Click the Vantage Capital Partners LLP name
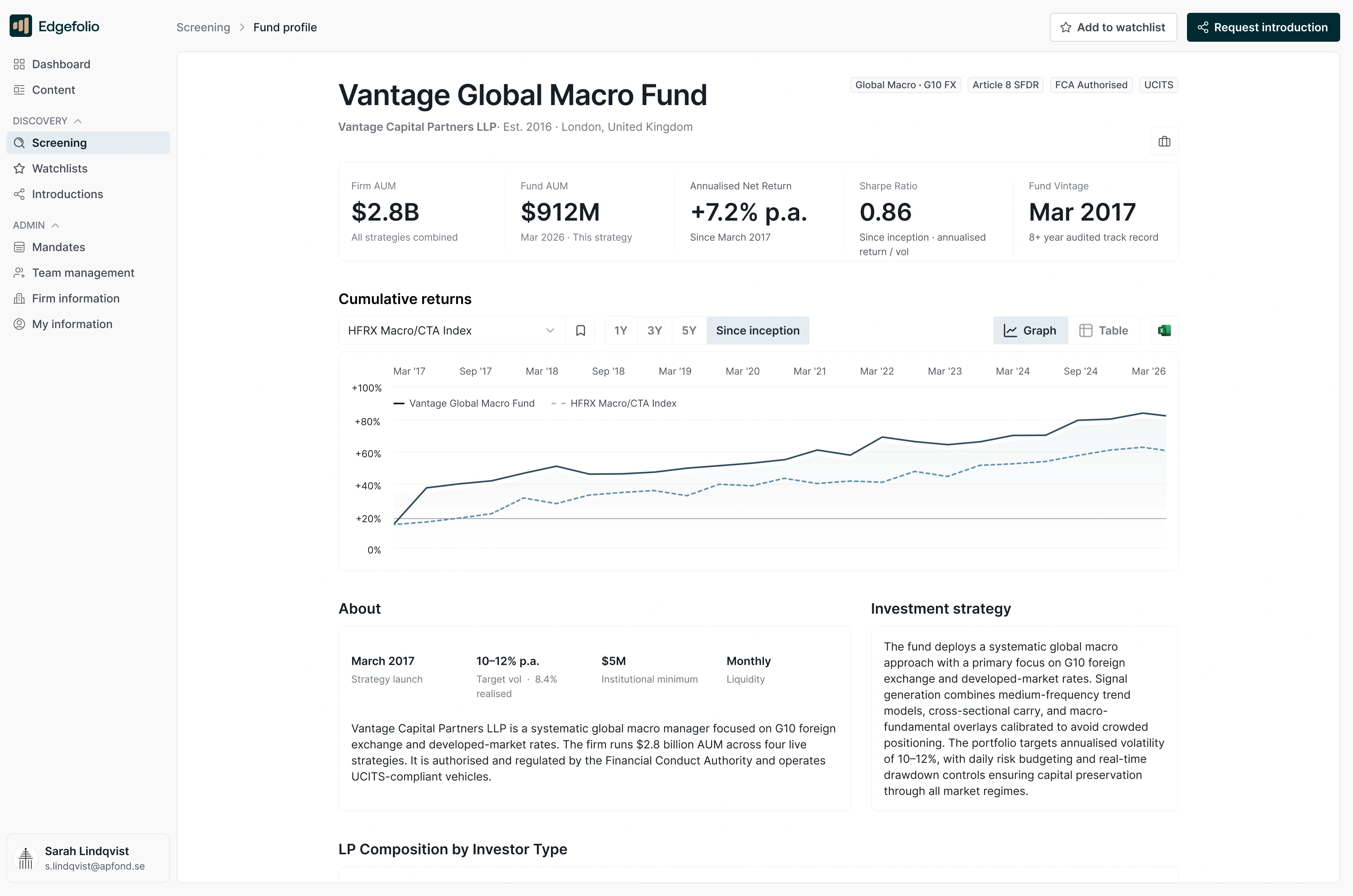Viewport: 1353px width, 896px height. tap(417, 127)
